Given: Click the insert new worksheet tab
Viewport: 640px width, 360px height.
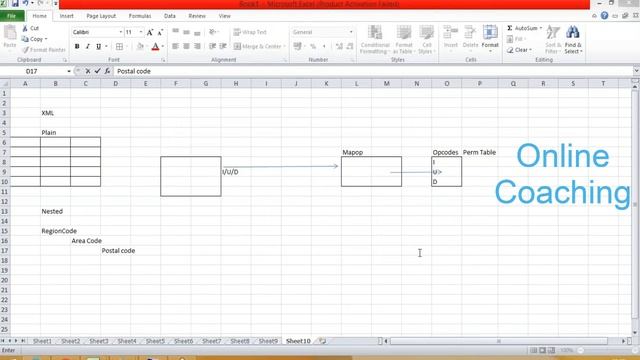Looking at the screenshot, I should [322, 341].
